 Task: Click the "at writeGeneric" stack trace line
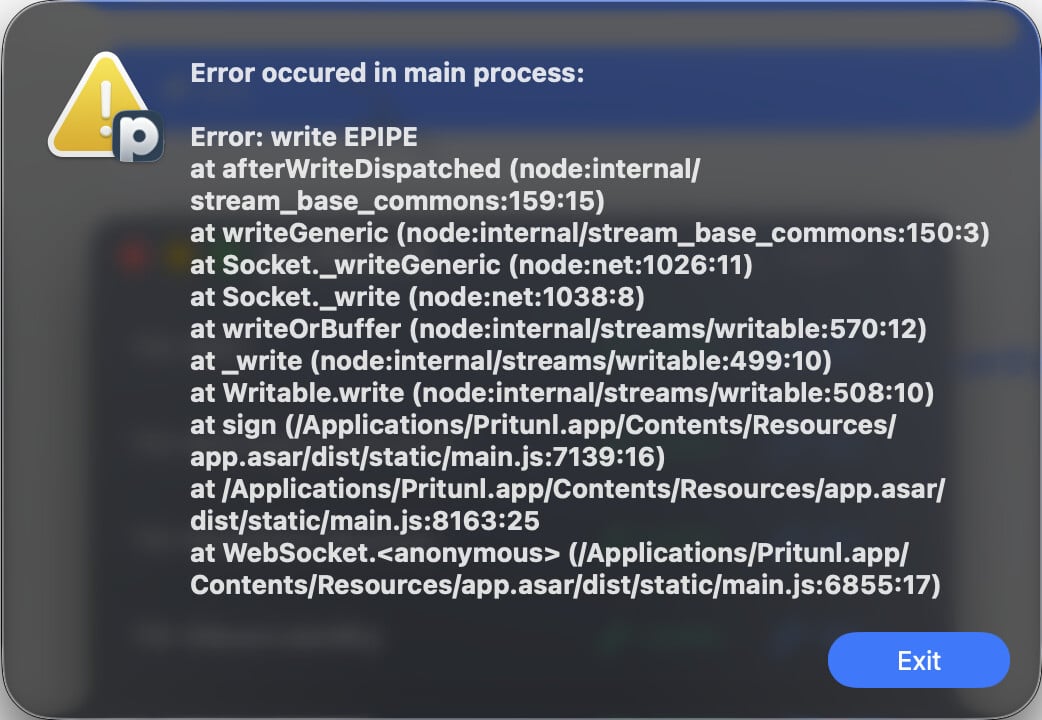click(x=589, y=233)
